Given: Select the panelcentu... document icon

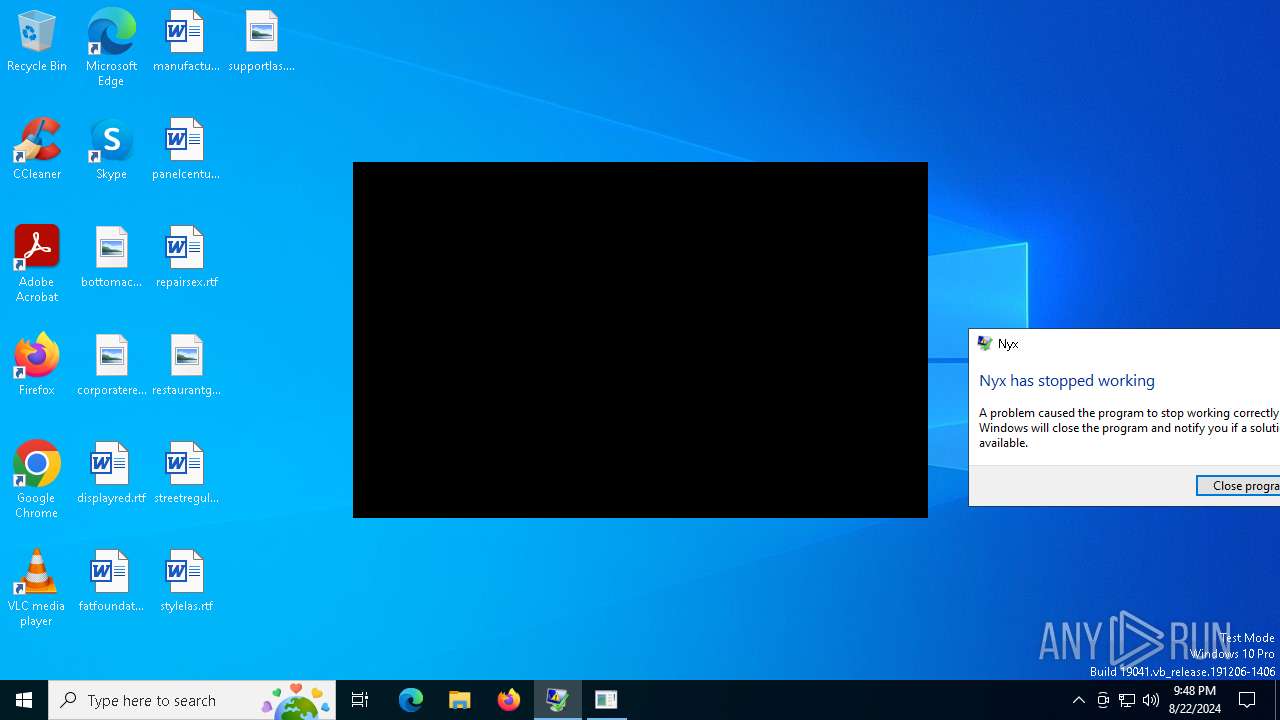Looking at the screenshot, I should tap(186, 150).
